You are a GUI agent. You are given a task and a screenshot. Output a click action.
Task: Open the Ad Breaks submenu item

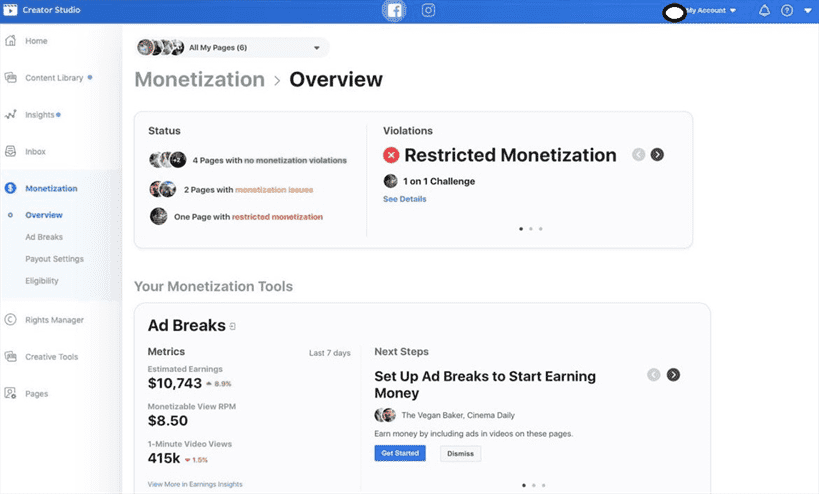(44, 237)
